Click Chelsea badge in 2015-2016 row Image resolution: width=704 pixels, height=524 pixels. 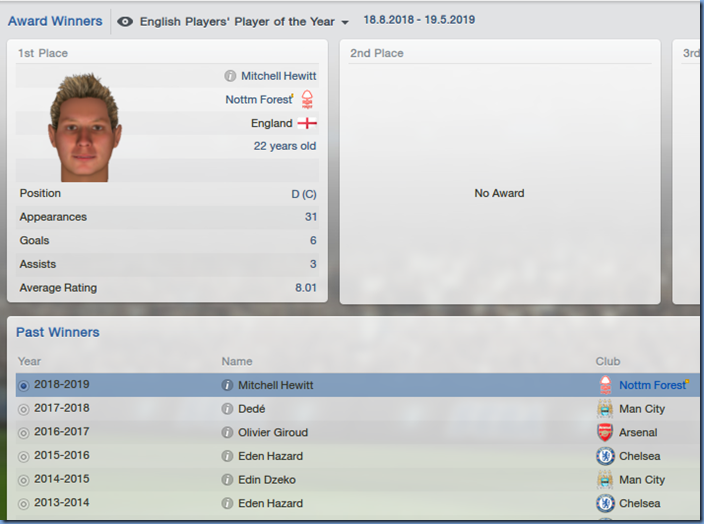605,456
